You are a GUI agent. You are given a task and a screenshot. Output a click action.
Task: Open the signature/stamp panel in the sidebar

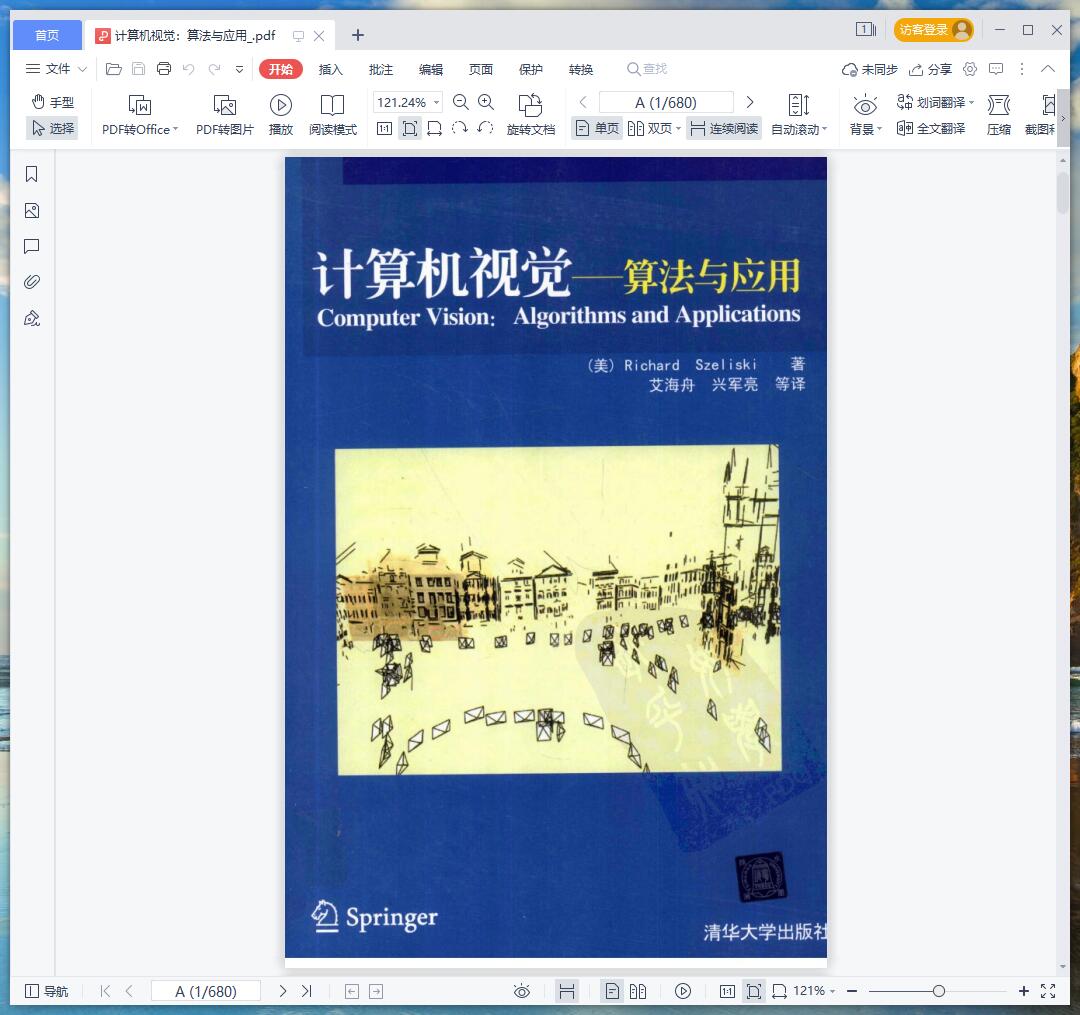click(x=32, y=318)
